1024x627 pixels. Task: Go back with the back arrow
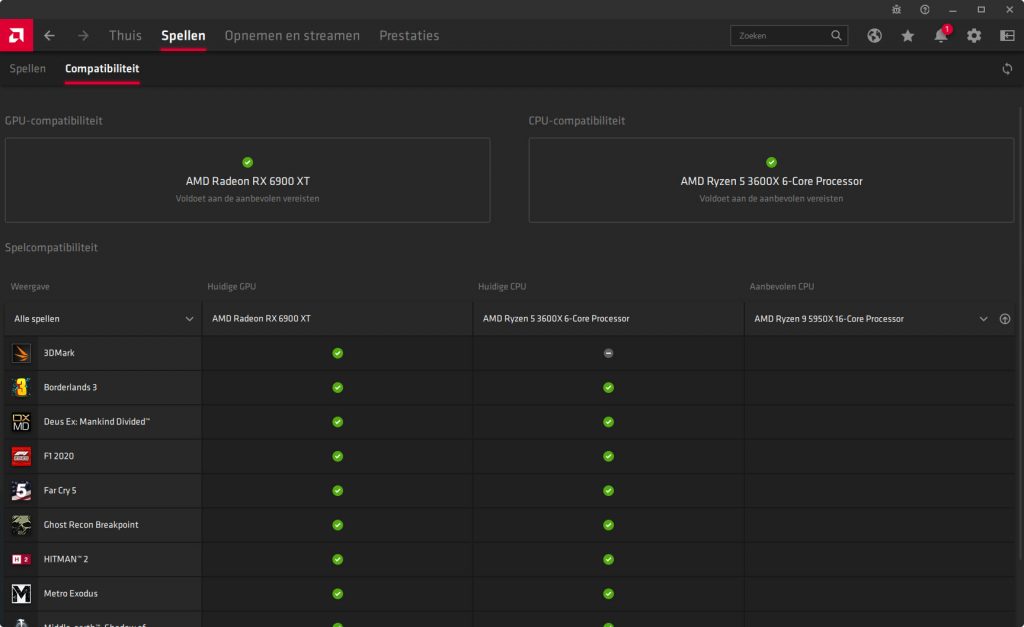click(x=49, y=36)
